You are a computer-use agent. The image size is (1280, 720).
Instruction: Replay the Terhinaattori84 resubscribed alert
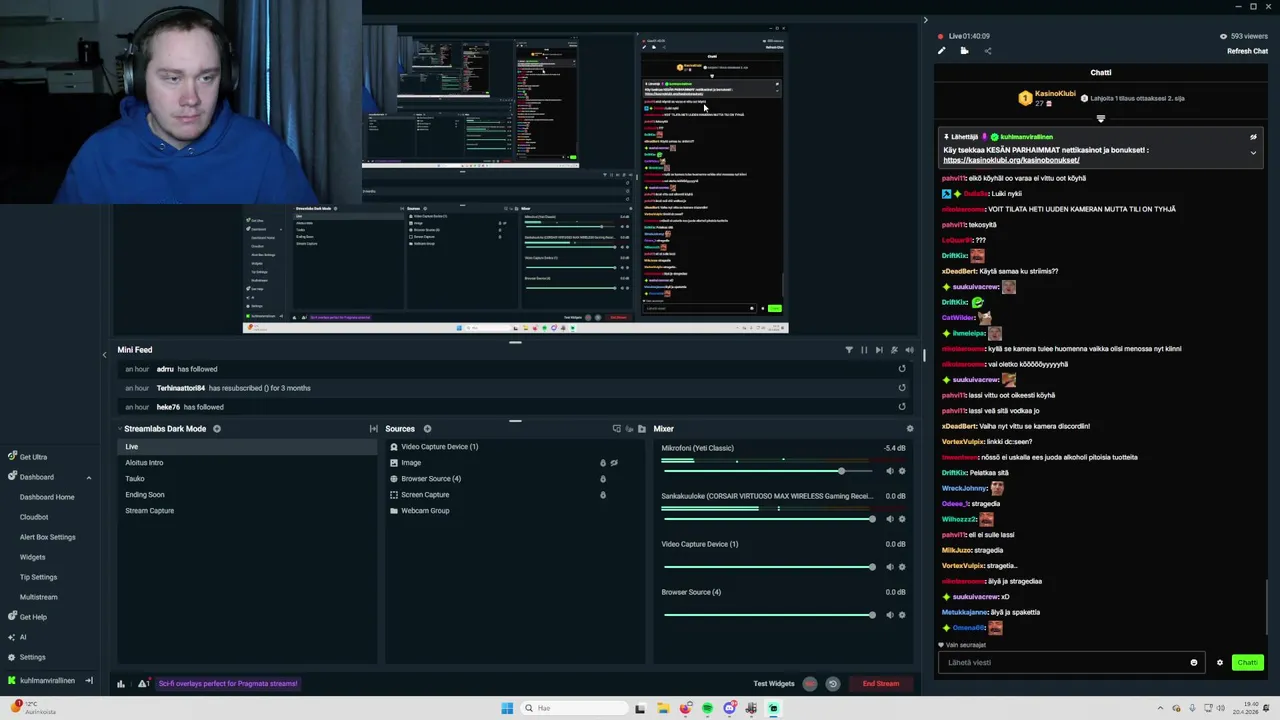[902, 388]
